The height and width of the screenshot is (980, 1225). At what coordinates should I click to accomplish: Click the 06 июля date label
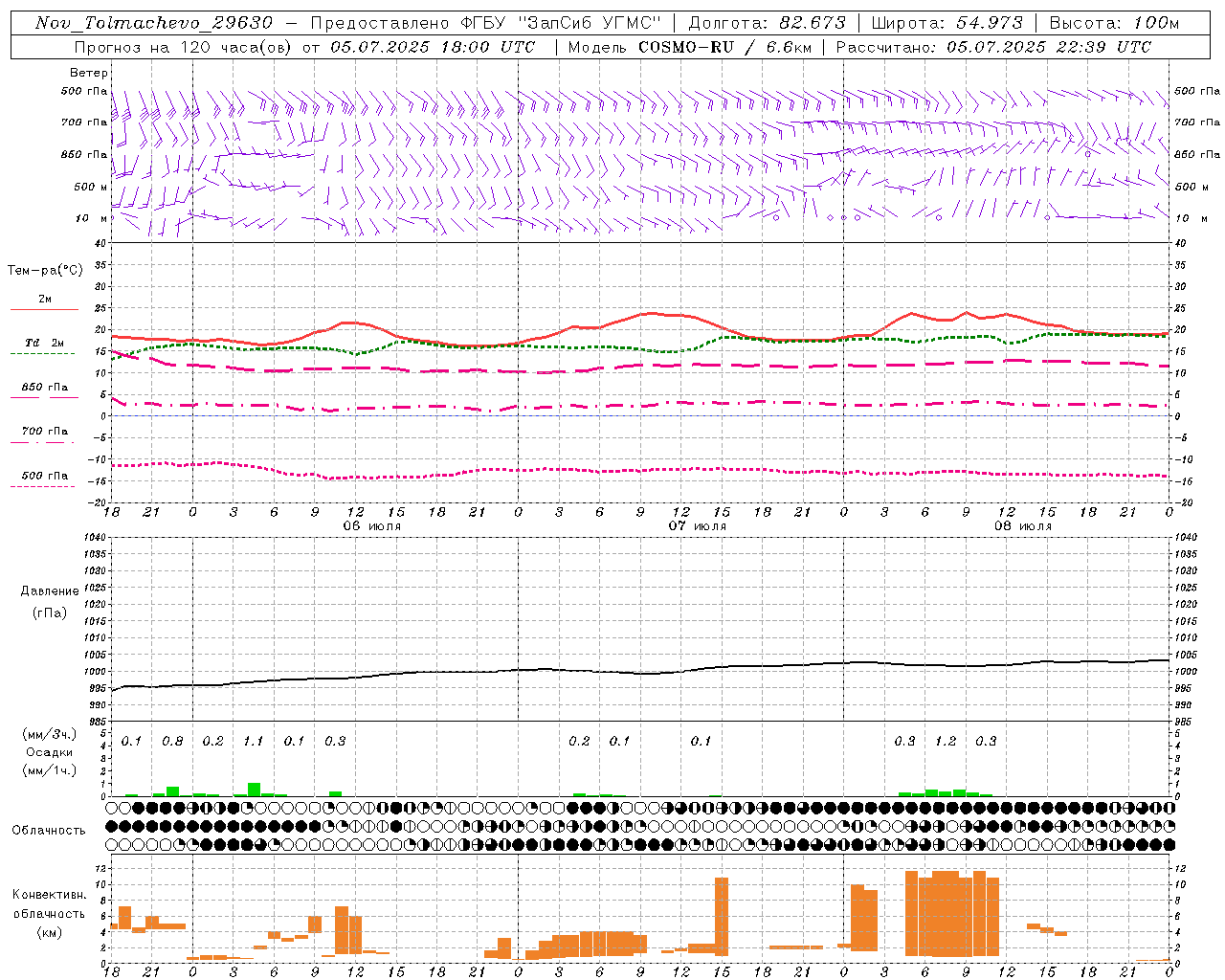tap(372, 525)
